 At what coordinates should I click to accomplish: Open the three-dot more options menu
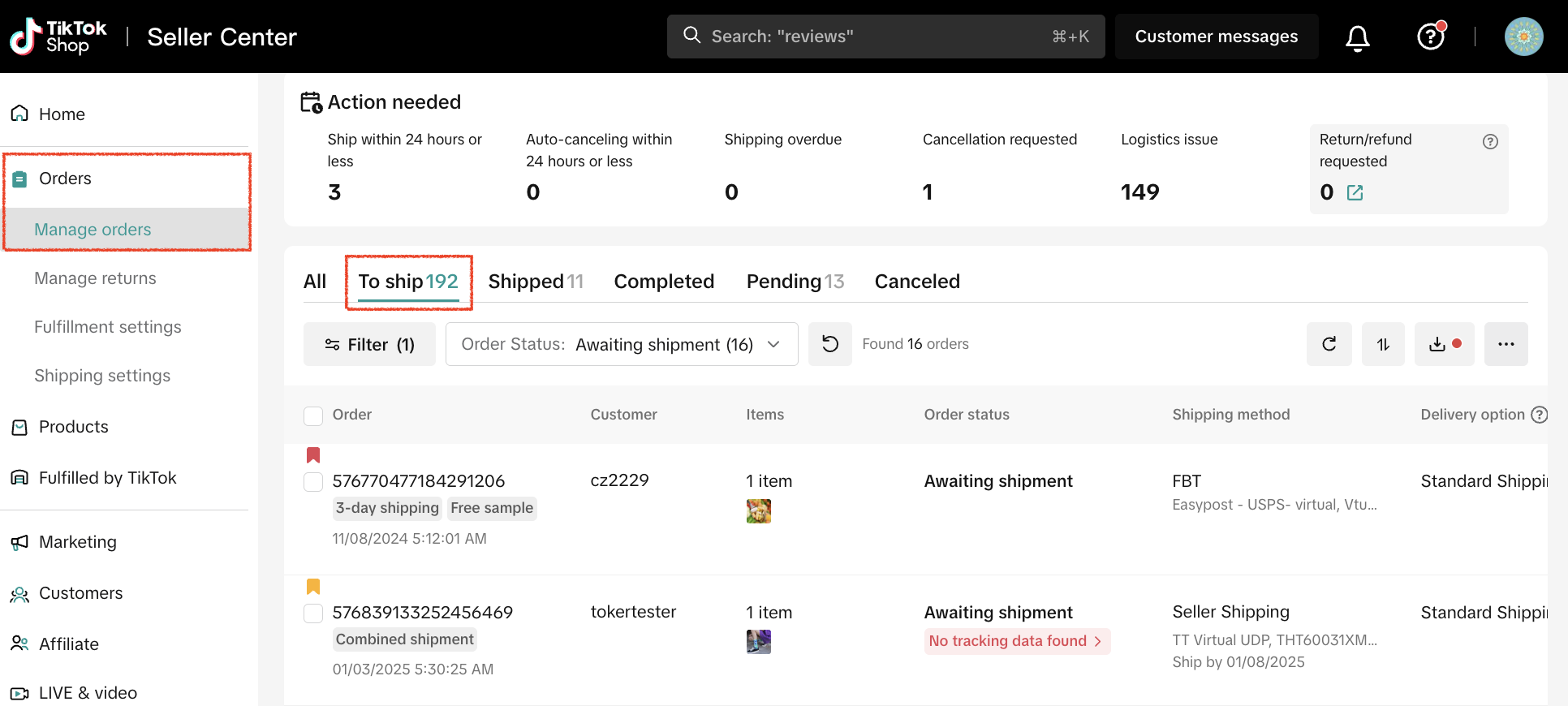1506,344
